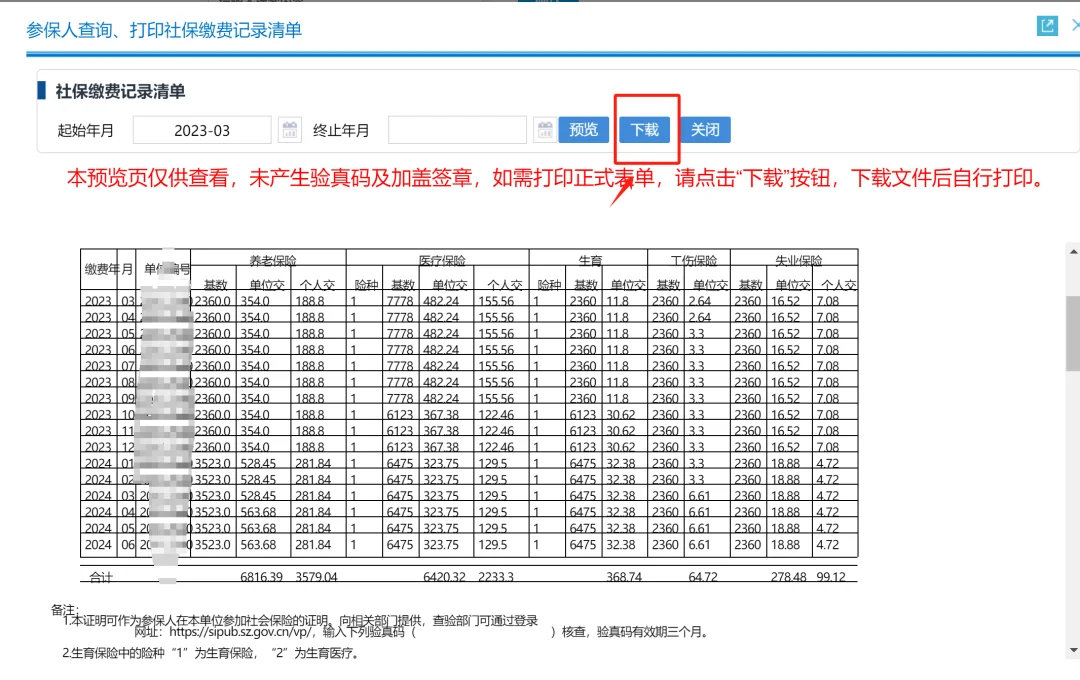Open the start month (起始年月) calendar picker
1080x680 pixels.
(x=289, y=129)
